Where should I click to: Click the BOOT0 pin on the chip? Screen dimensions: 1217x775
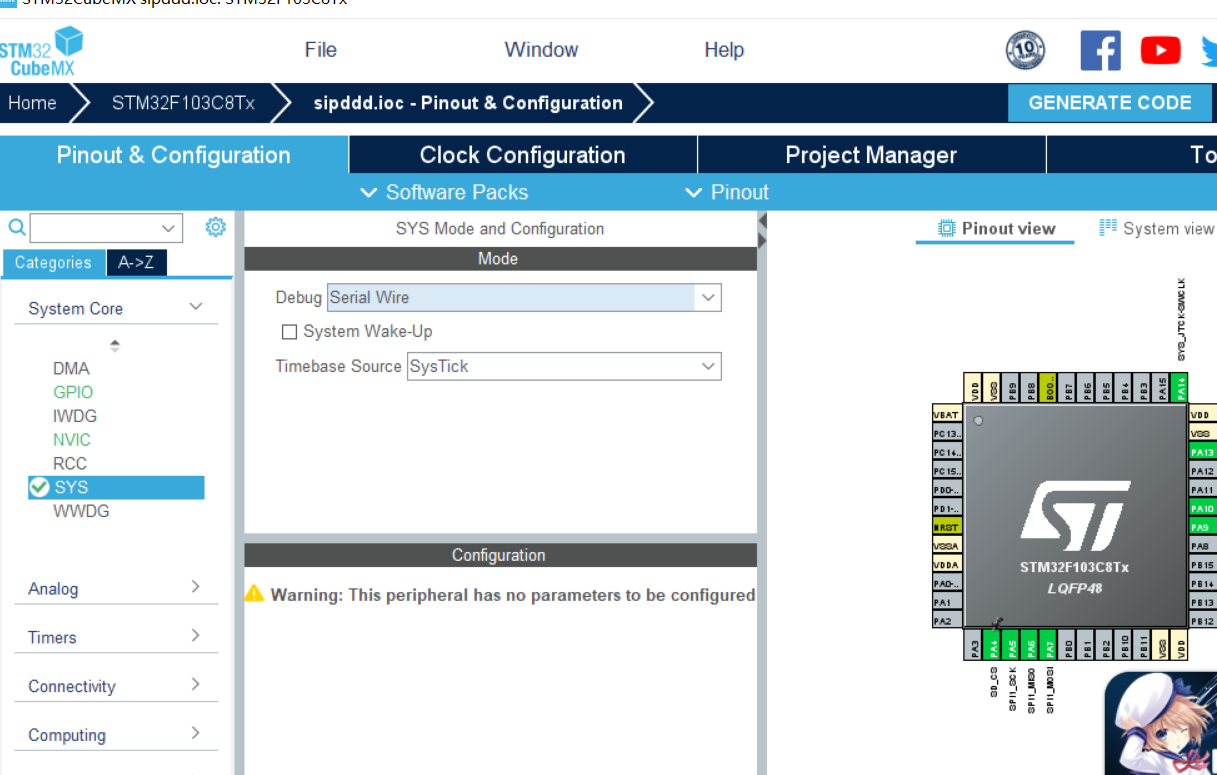coord(1048,388)
